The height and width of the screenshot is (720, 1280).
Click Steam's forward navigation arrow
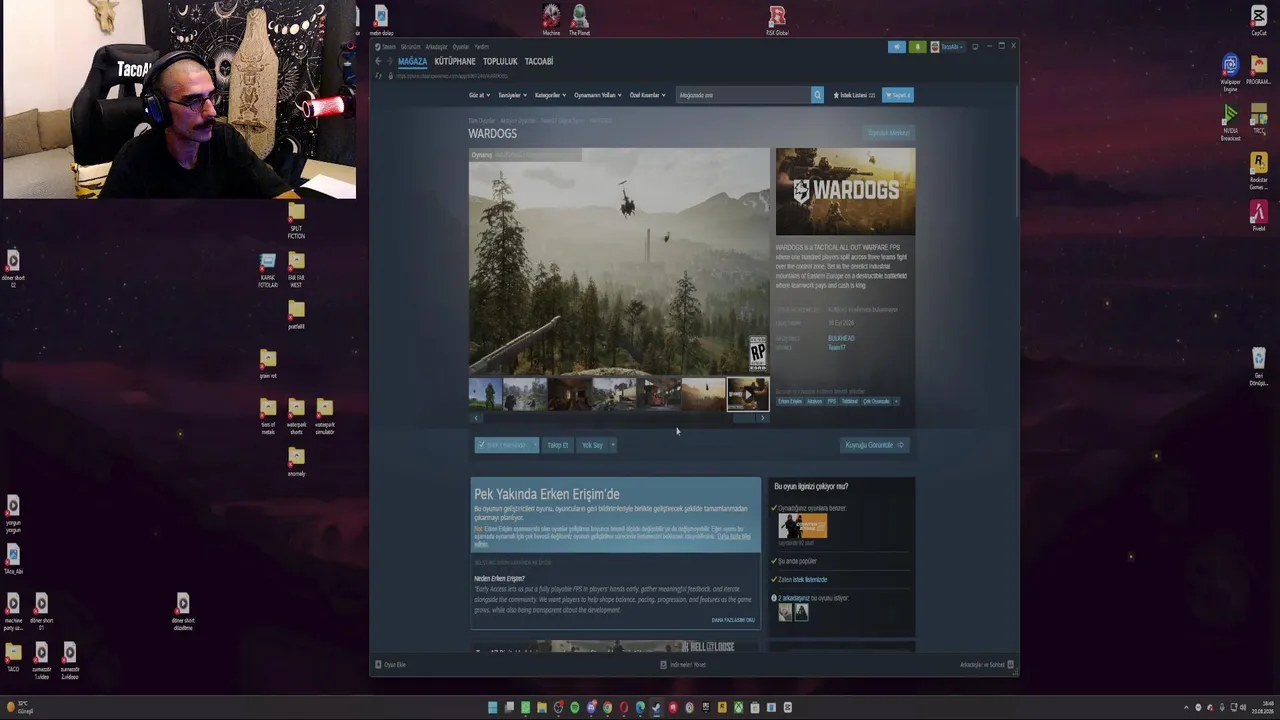(x=388, y=61)
